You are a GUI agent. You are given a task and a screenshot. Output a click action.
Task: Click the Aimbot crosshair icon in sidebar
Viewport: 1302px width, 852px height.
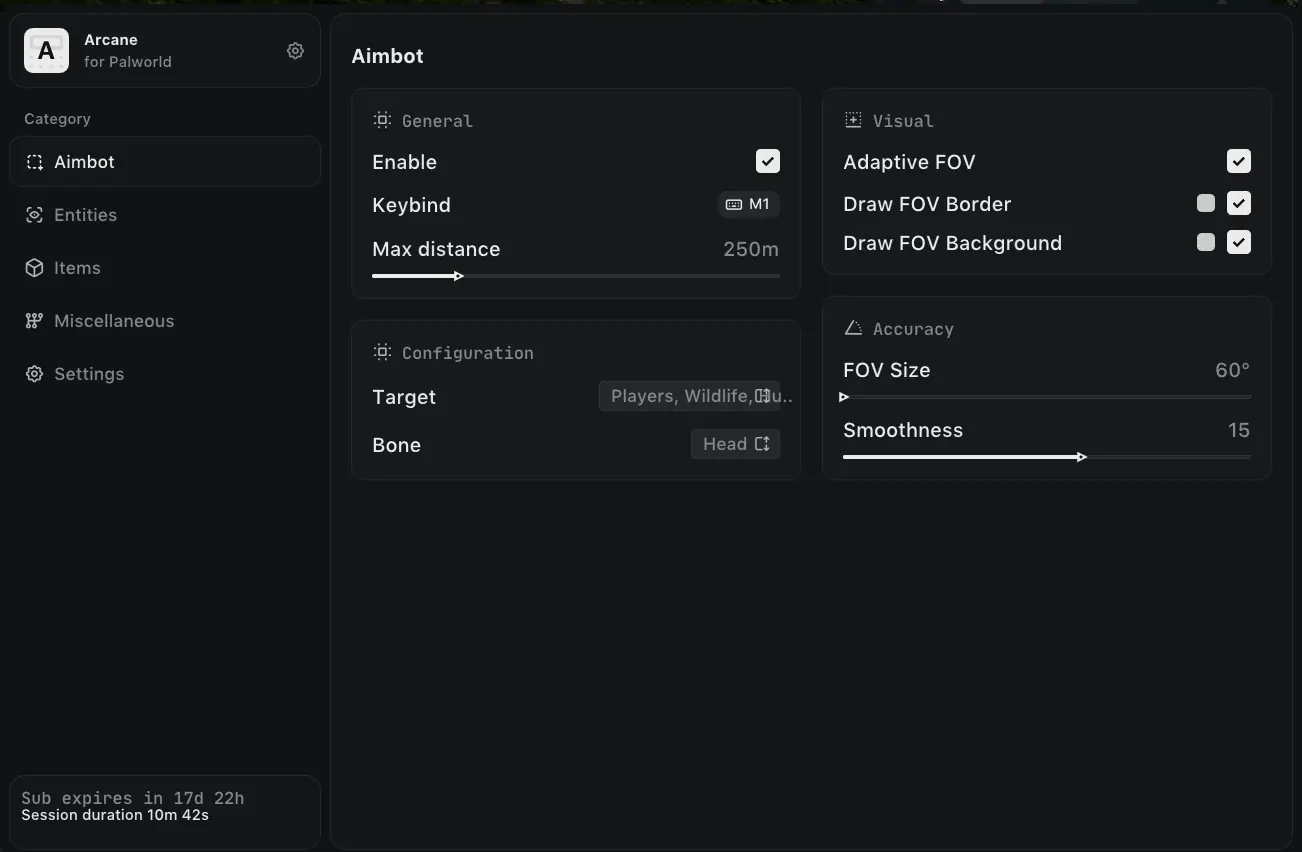click(x=35, y=162)
